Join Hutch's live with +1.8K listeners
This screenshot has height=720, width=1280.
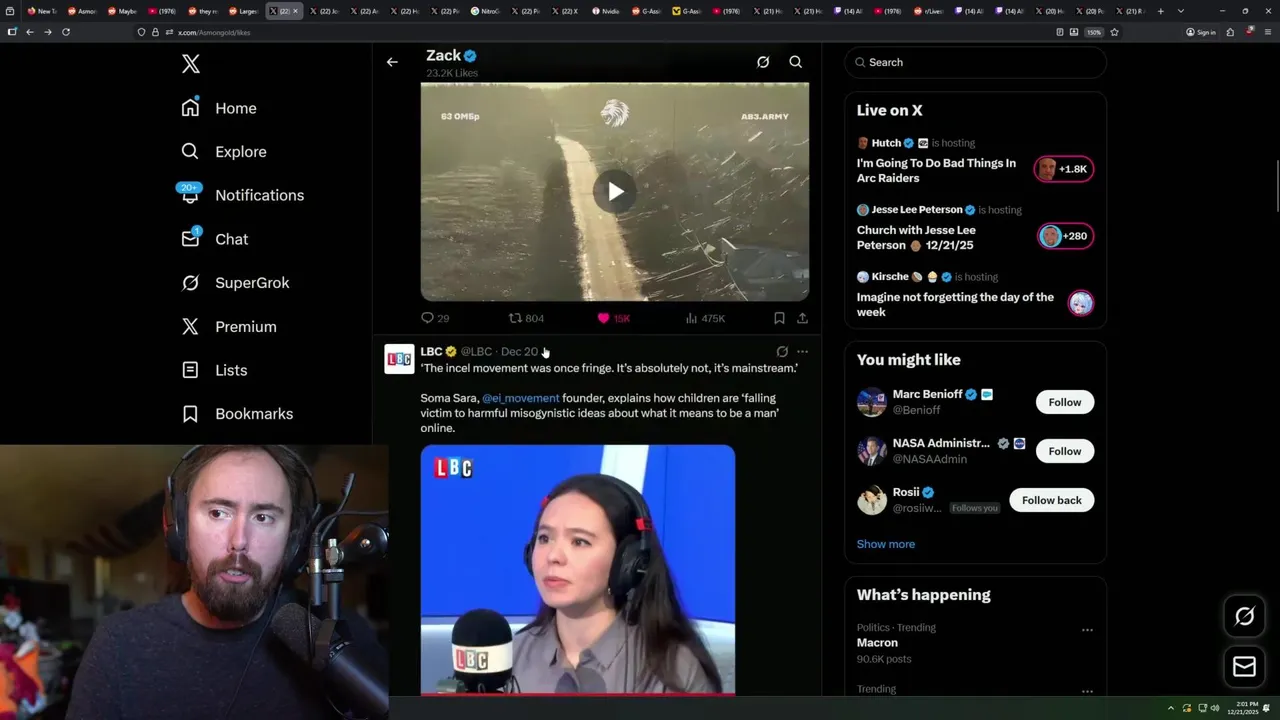(x=1064, y=169)
